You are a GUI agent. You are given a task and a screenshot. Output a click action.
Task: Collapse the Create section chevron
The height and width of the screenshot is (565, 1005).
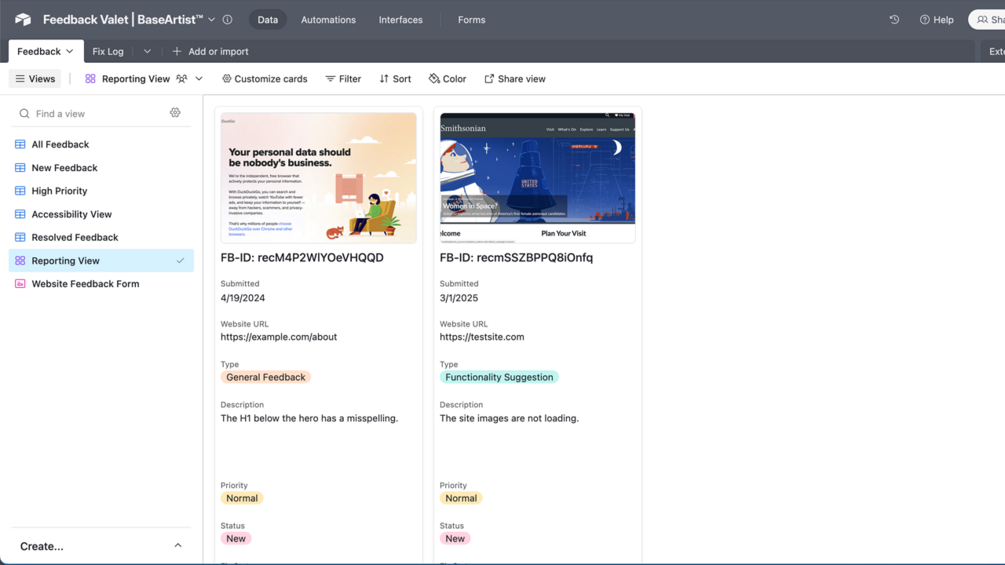178,546
